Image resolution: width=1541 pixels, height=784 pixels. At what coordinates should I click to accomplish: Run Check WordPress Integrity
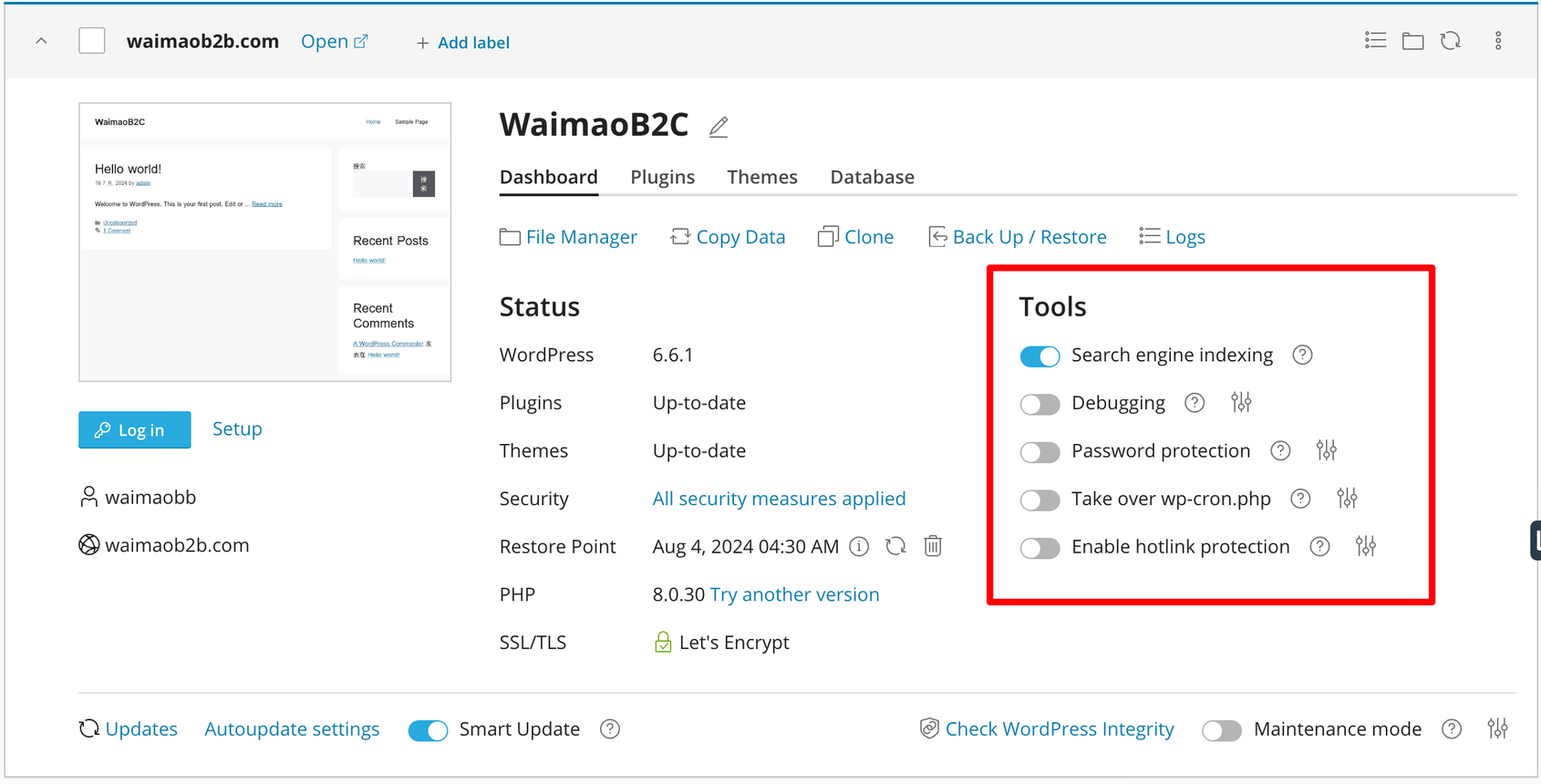1047,728
